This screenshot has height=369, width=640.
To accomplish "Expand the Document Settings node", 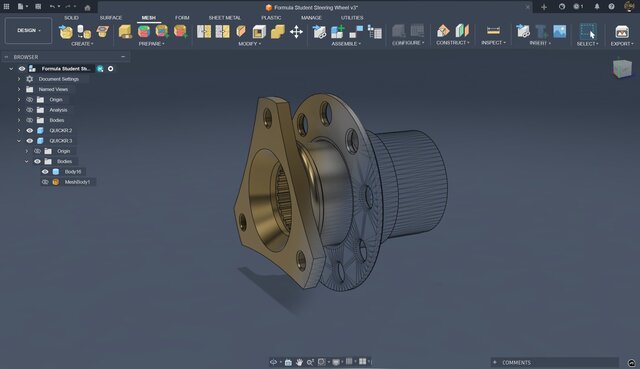I will click(19, 79).
